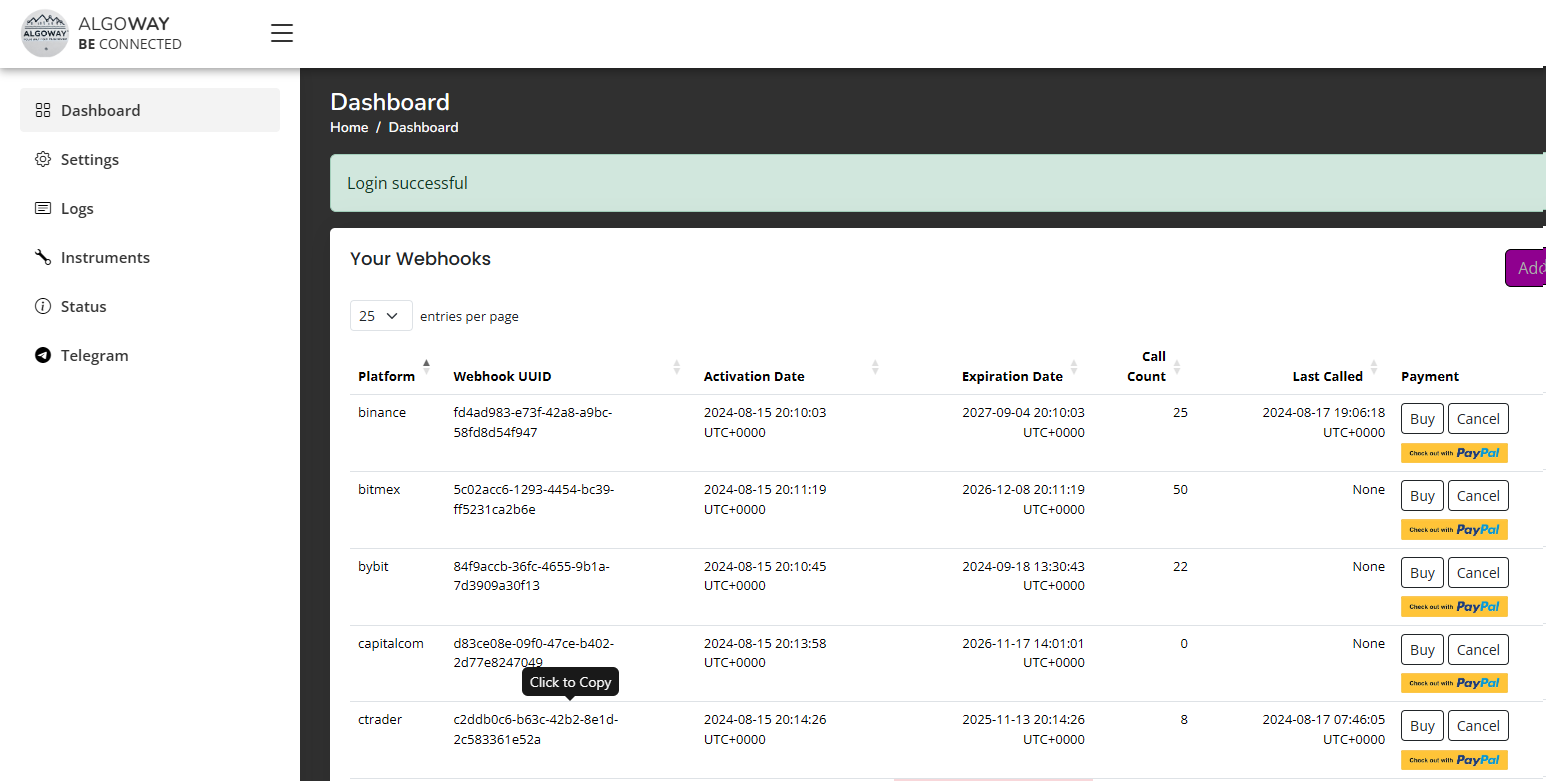Click Buy for the bybit webhook
1546x781 pixels.
1422,573
